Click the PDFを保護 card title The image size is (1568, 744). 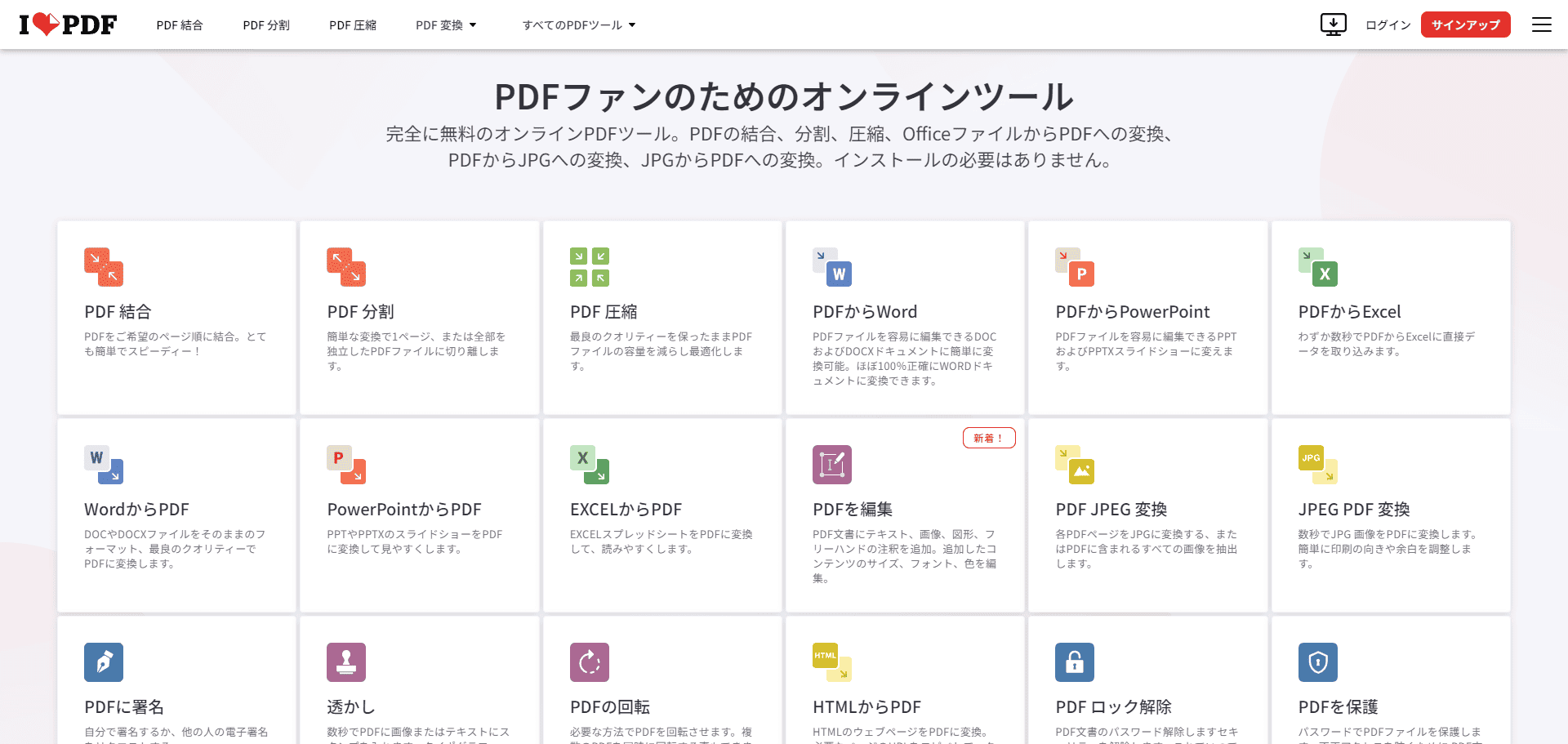point(1339,707)
